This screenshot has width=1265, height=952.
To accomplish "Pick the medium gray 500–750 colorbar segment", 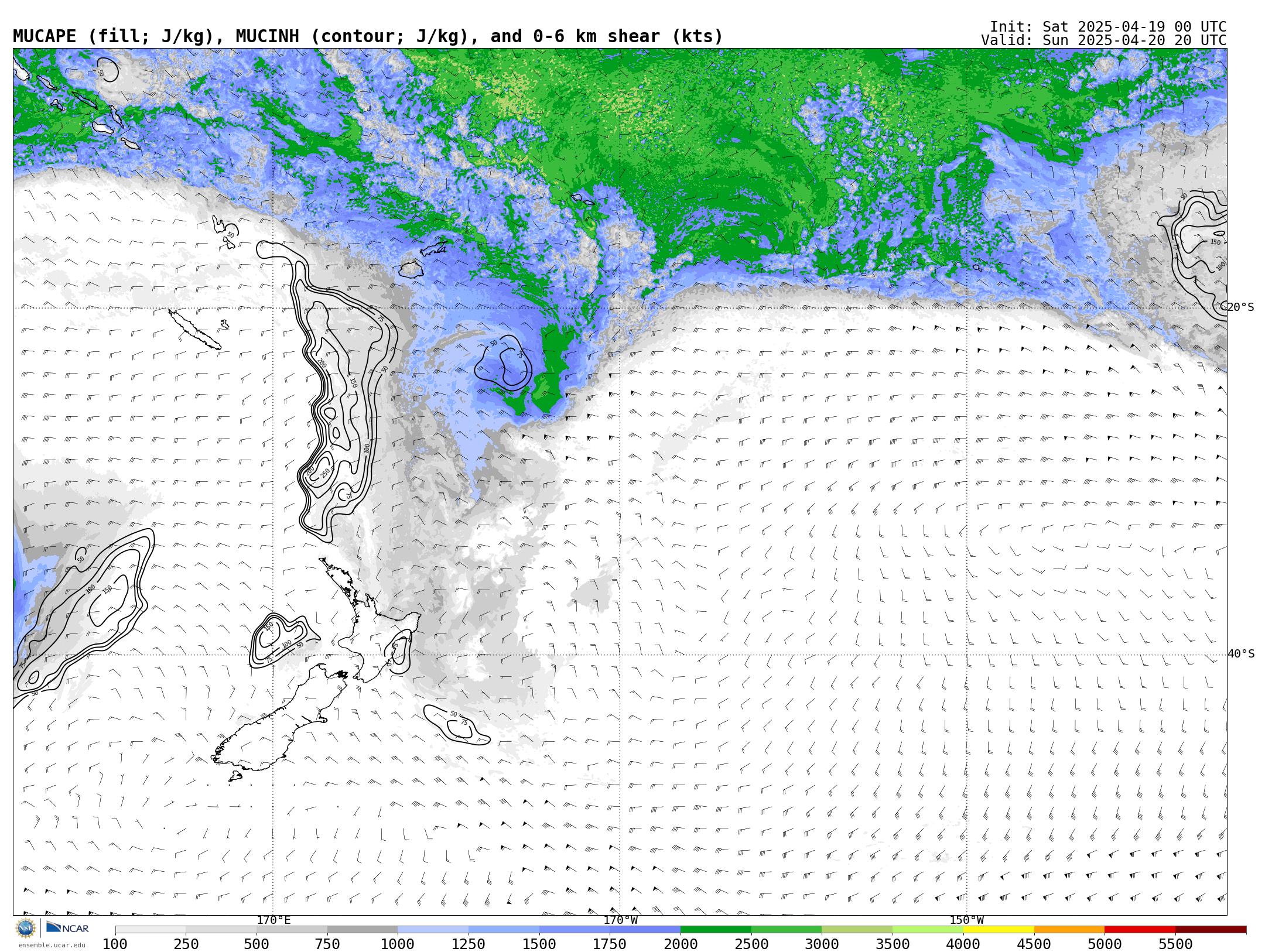I will 292,930.
